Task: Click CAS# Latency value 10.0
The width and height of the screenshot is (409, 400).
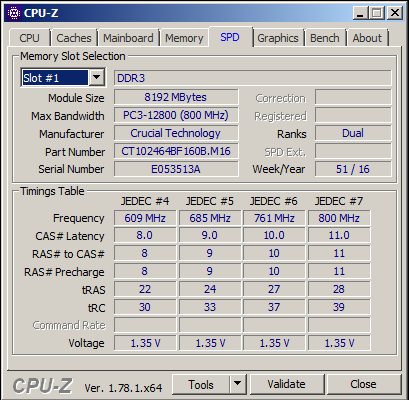Action: [x=274, y=236]
